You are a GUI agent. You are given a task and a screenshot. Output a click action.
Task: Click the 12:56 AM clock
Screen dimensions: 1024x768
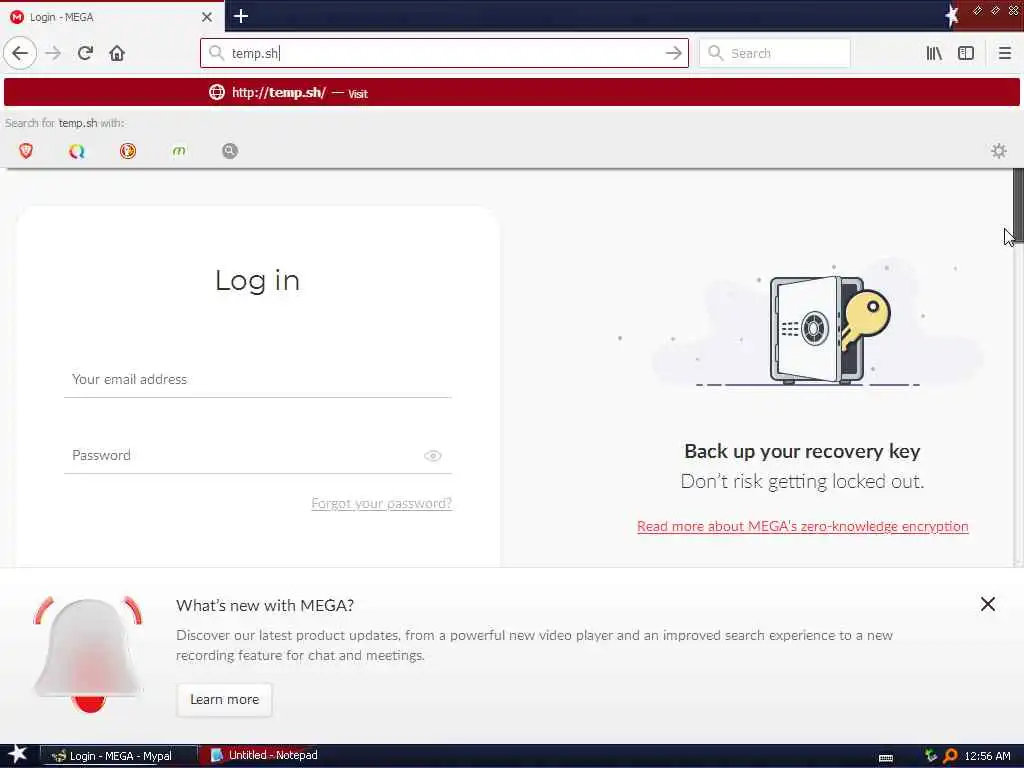[987, 756]
